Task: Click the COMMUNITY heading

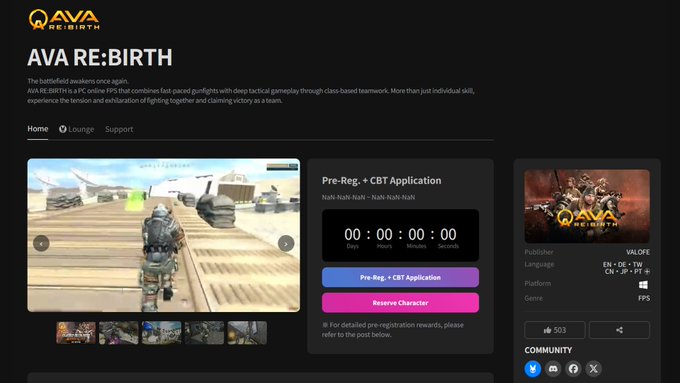Action: point(548,350)
